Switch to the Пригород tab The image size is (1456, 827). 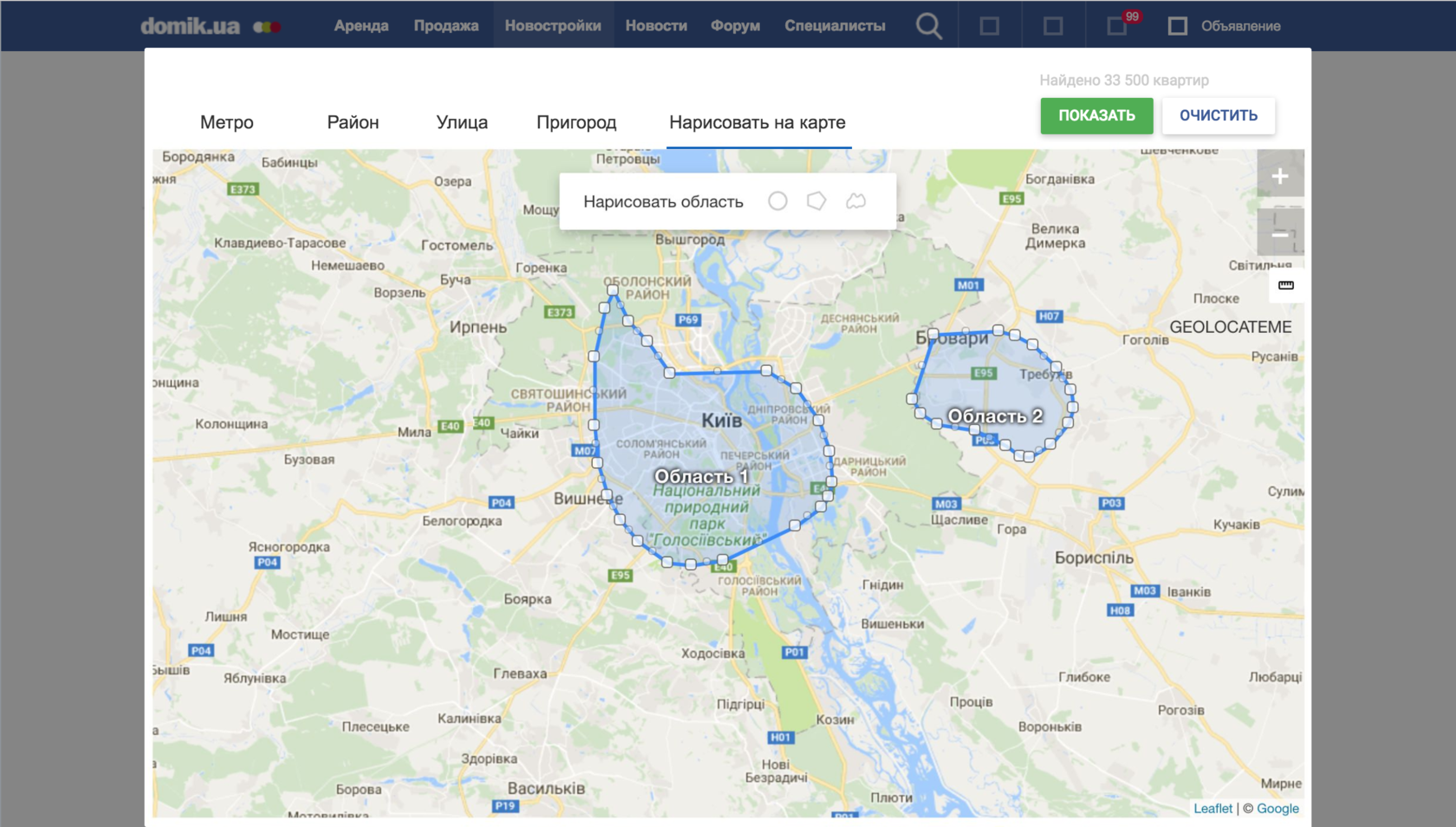point(576,122)
